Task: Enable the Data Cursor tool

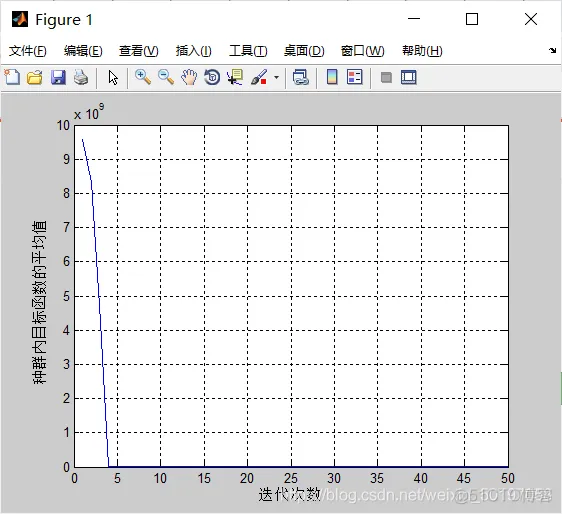Action: pyautogui.click(x=235, y=77)
